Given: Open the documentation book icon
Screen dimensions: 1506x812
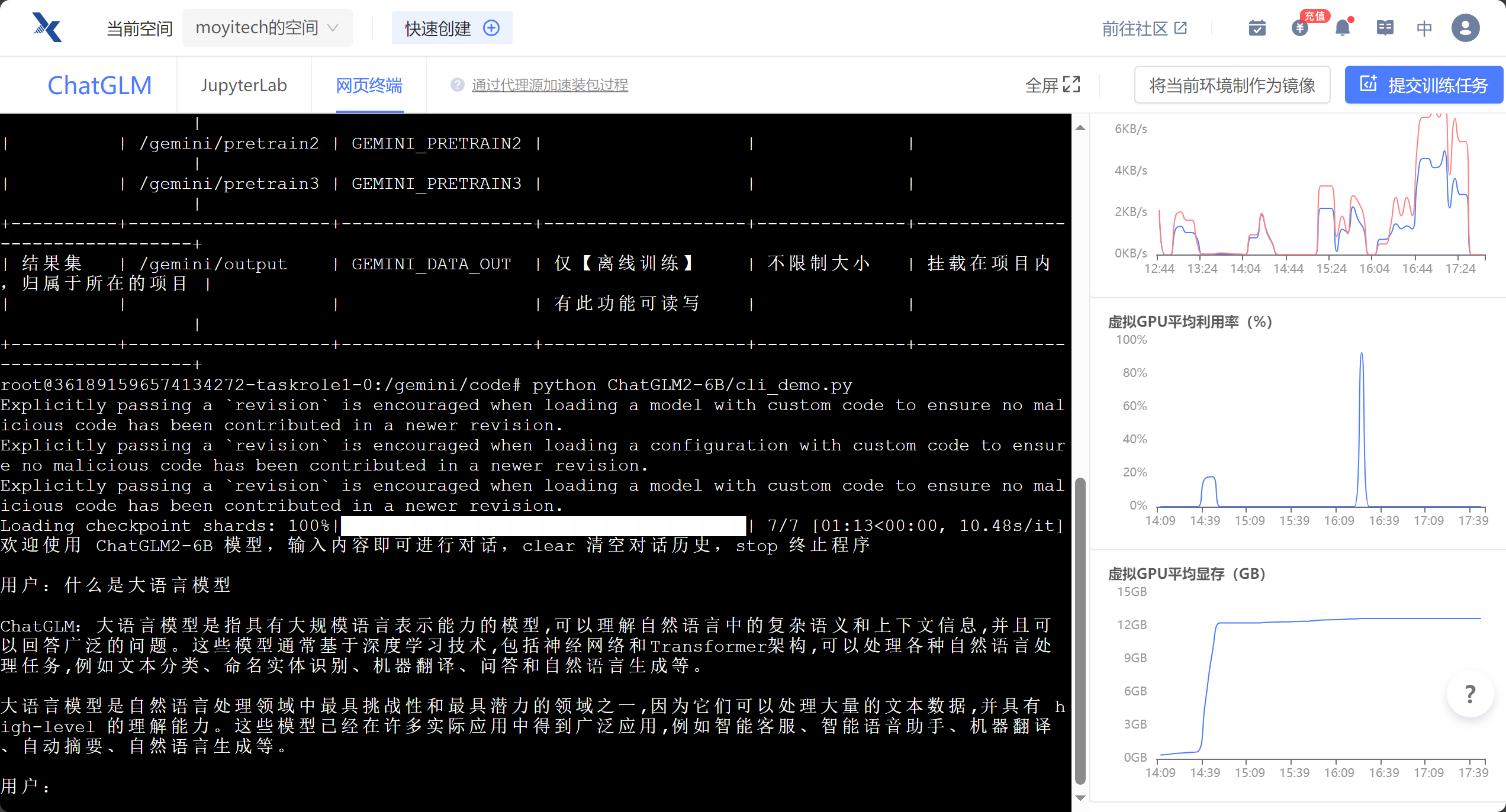Looking at the screenshot, I should [x=1385, y=28].
